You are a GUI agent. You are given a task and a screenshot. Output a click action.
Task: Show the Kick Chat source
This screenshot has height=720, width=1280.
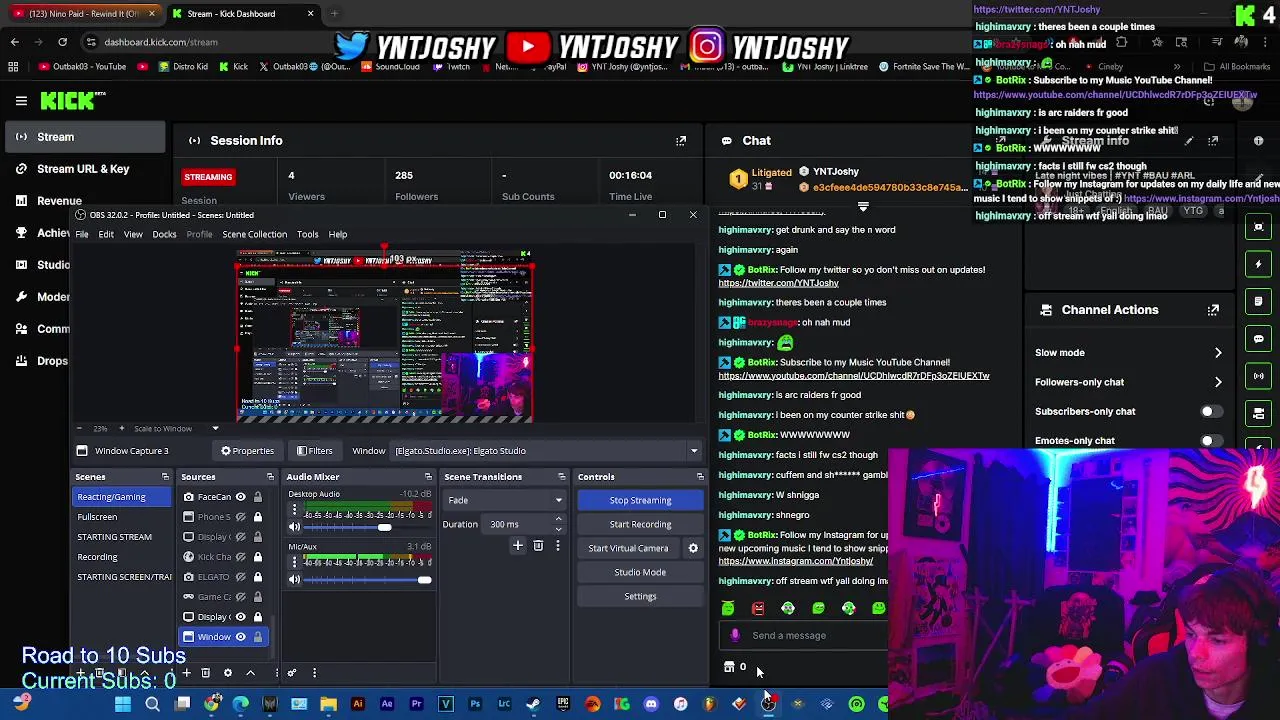point(240,557)
